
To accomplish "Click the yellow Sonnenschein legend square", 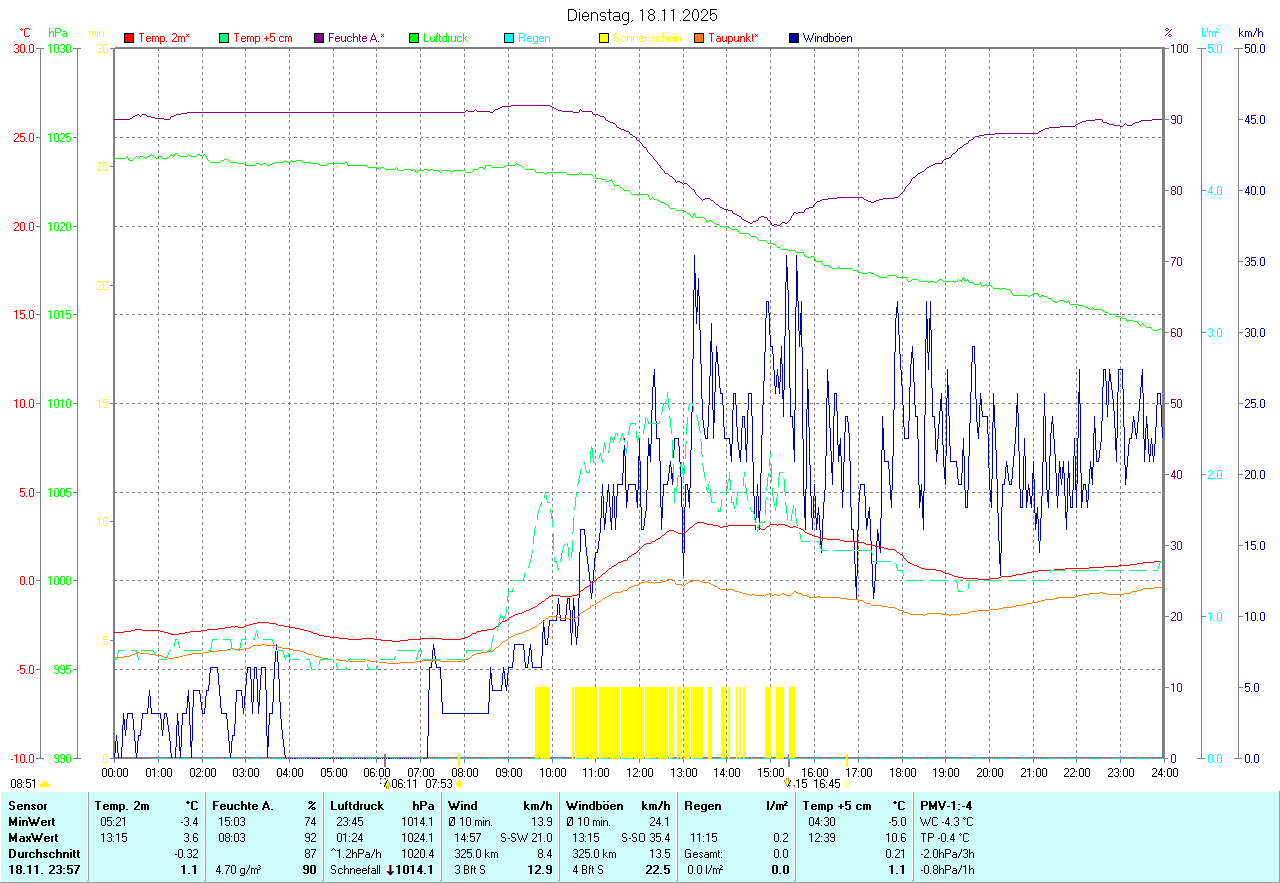I will click(604, 38).
